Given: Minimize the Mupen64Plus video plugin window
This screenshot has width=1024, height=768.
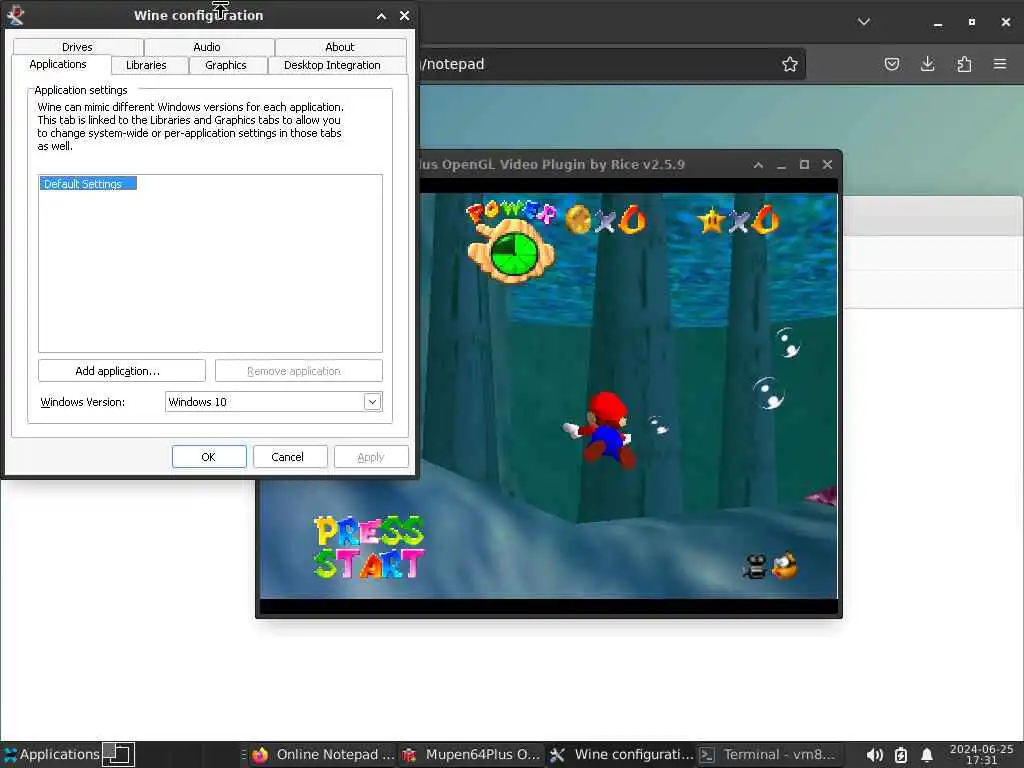Looking at the screenshot, I should pos(781,165).
